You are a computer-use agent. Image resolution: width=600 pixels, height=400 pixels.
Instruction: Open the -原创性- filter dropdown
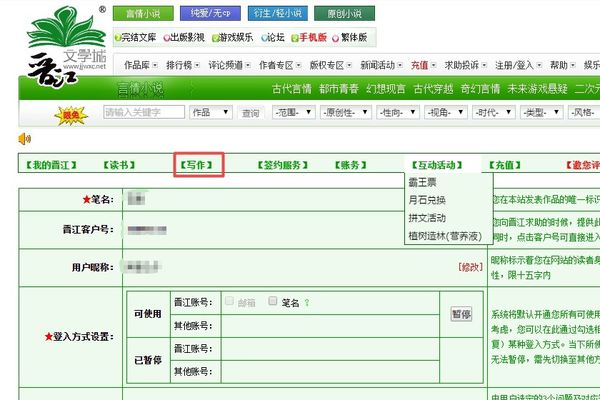346,113
